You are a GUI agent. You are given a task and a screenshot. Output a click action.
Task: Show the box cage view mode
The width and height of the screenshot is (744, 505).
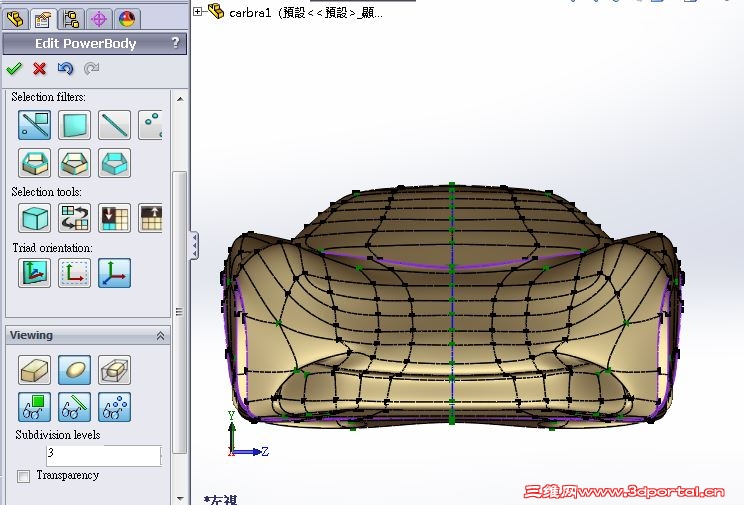35,370
